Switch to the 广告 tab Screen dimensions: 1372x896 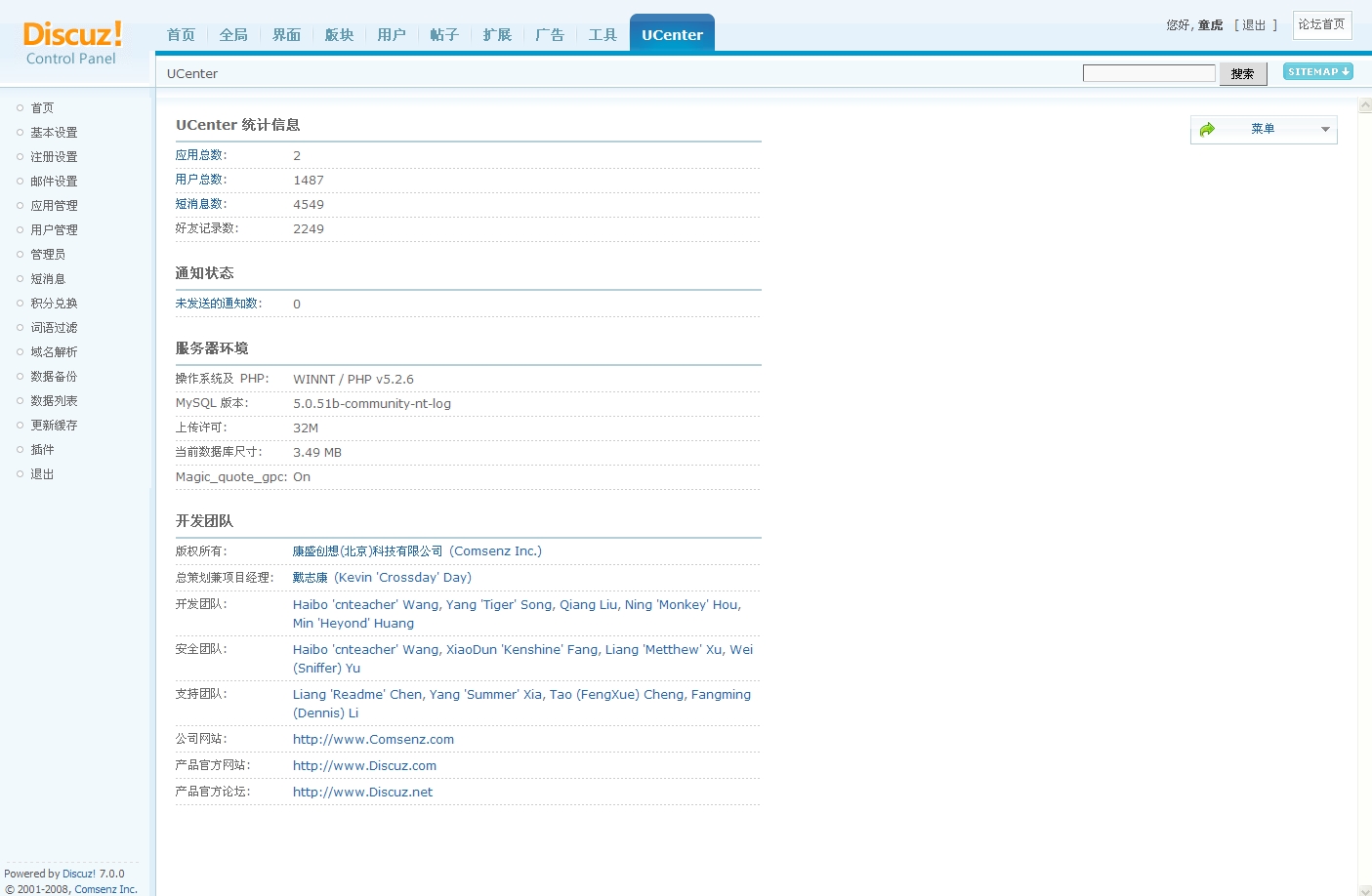[550, 34]
